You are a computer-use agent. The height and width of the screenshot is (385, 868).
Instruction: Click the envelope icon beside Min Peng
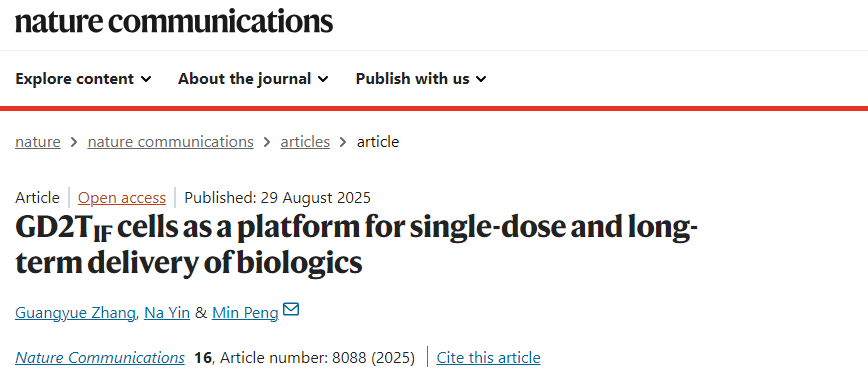[291, 309]
